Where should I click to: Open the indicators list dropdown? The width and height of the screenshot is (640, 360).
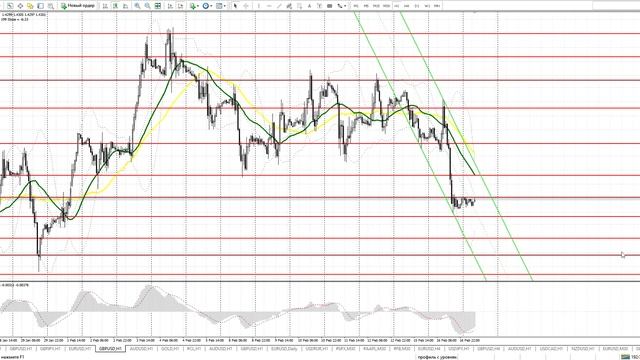point(194,6)
